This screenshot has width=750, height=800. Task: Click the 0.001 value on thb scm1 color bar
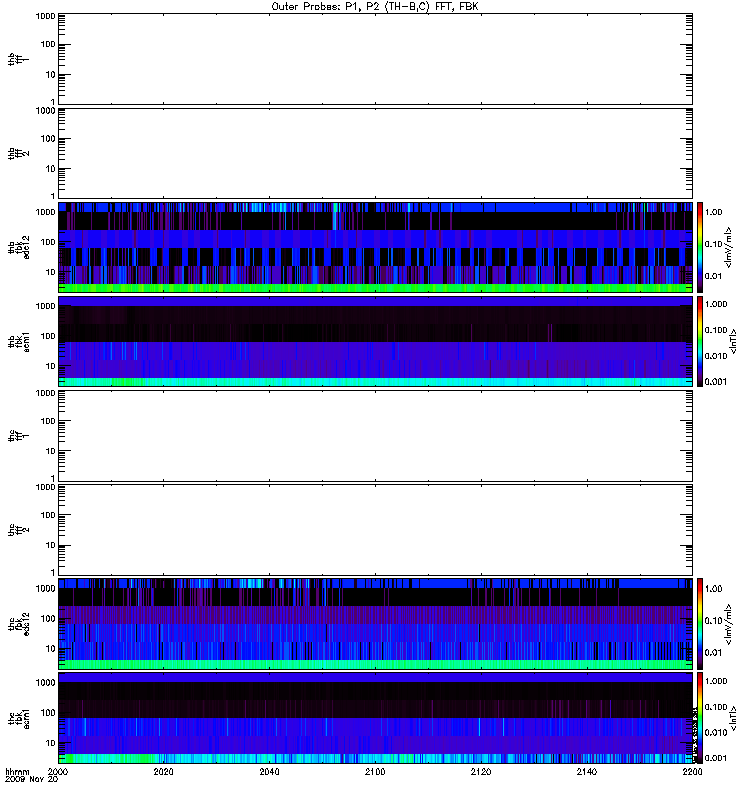click(x=716, y=382)
